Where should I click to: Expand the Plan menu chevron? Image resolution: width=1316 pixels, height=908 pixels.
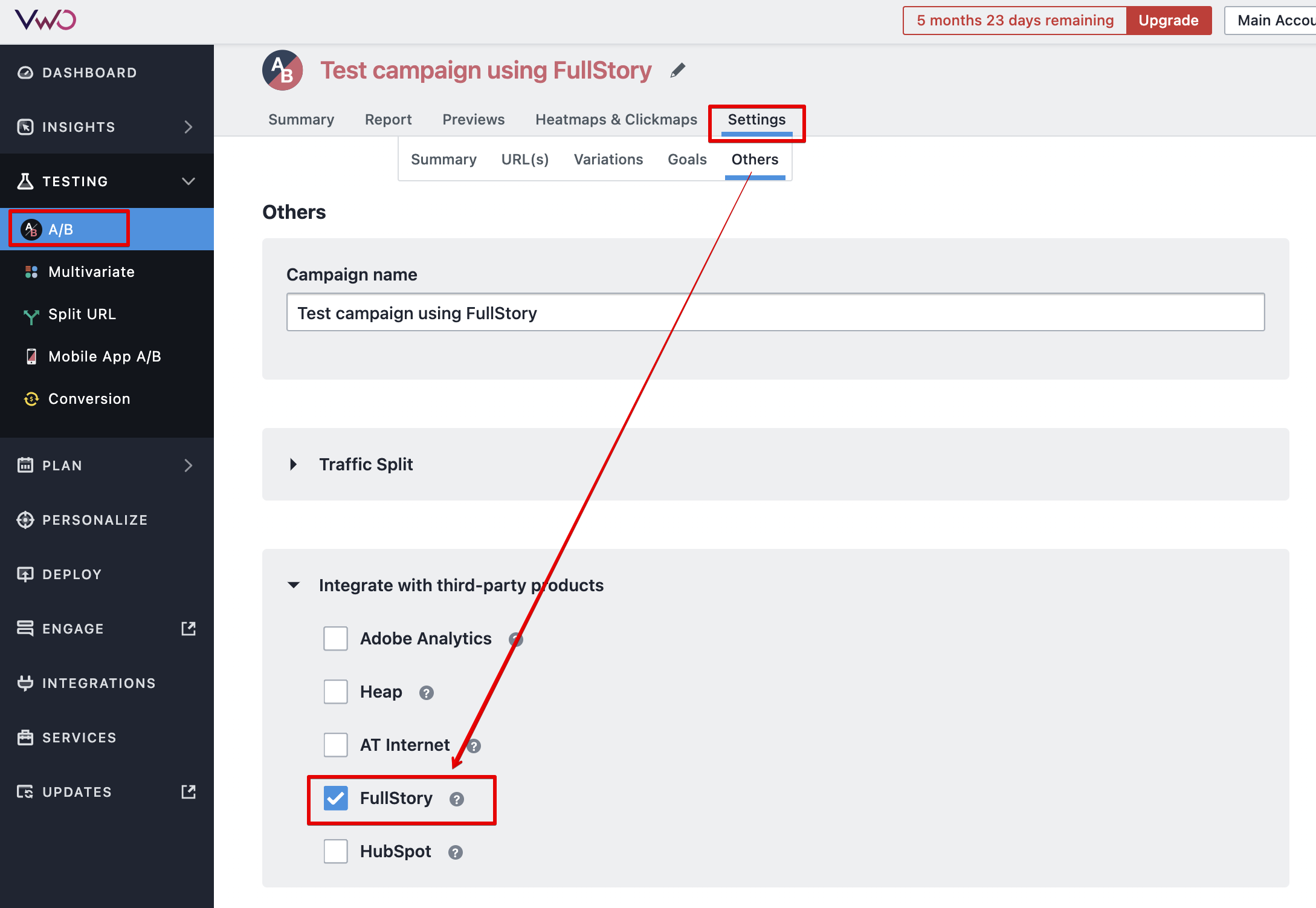pos(189,465)
